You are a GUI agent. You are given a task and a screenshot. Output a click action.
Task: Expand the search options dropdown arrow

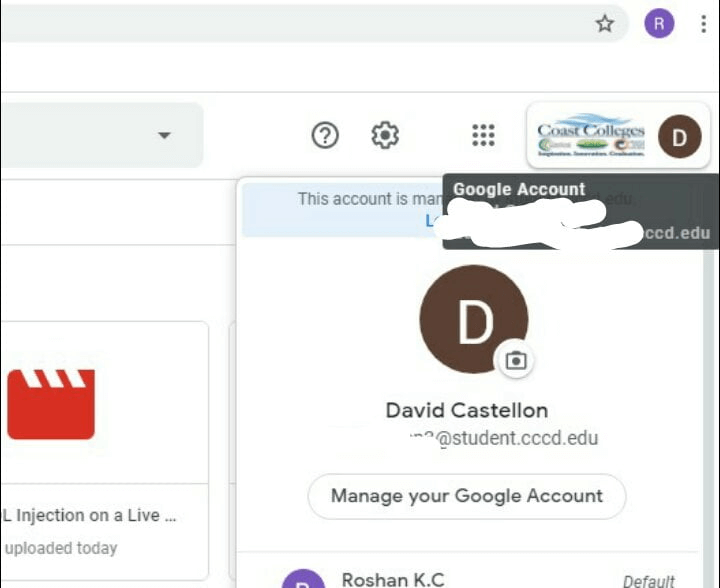point(164,135)
